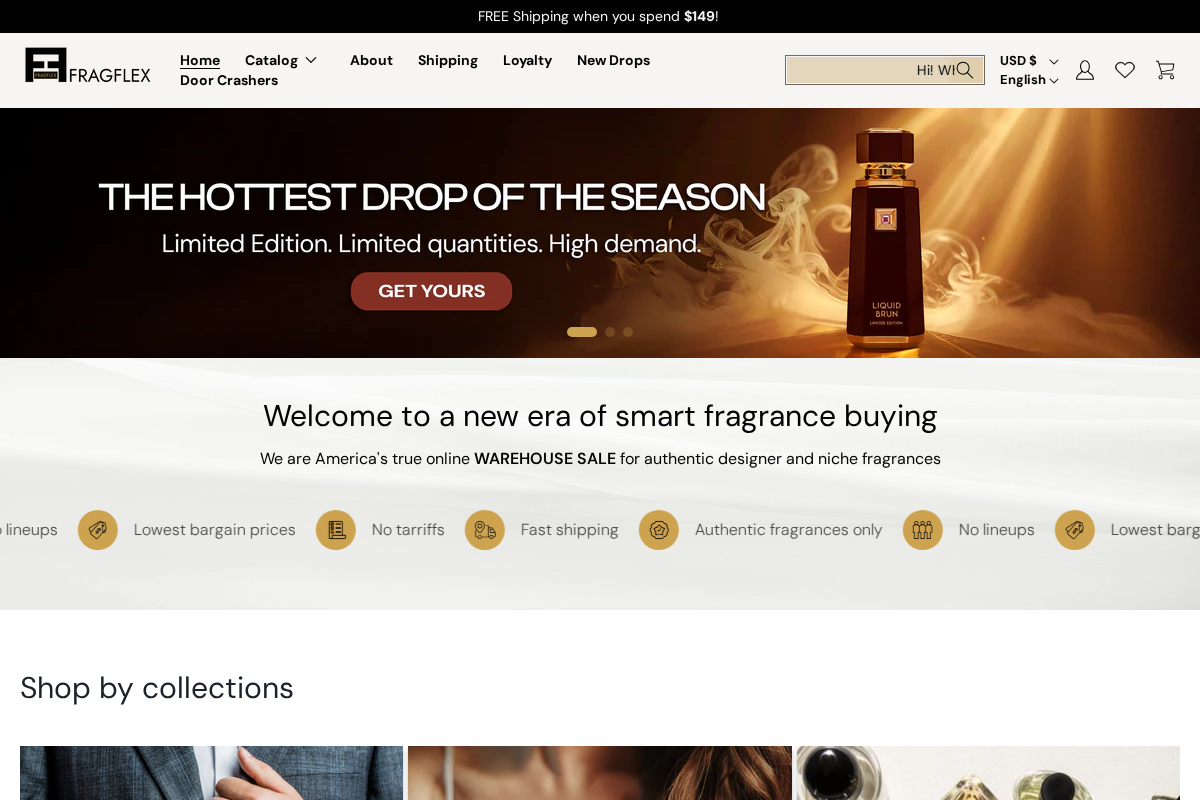Open the suit collection thumbnail
Image resolution: width=1200 pixels, height=800 pixels.
tap(211, 773)
